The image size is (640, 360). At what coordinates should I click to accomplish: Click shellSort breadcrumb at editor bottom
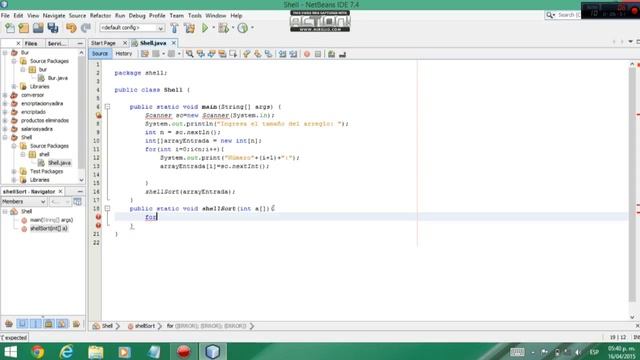point(145,326)
